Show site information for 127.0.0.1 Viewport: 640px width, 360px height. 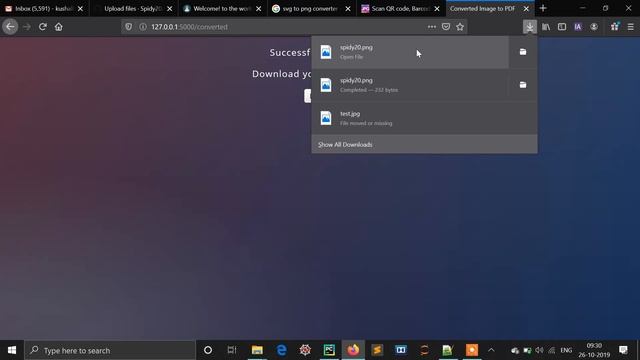tap(142, 27)
